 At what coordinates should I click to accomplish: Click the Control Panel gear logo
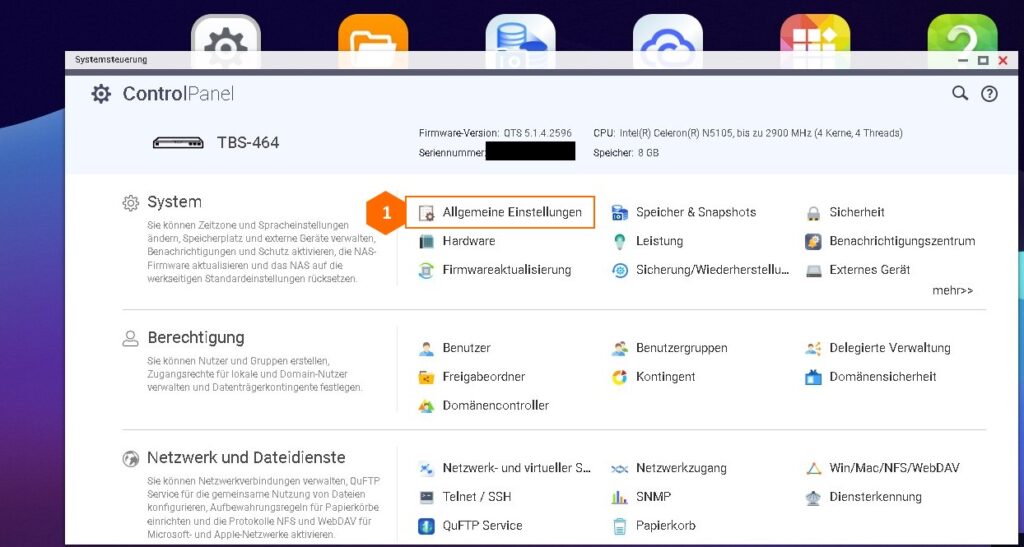coord(101,94)
